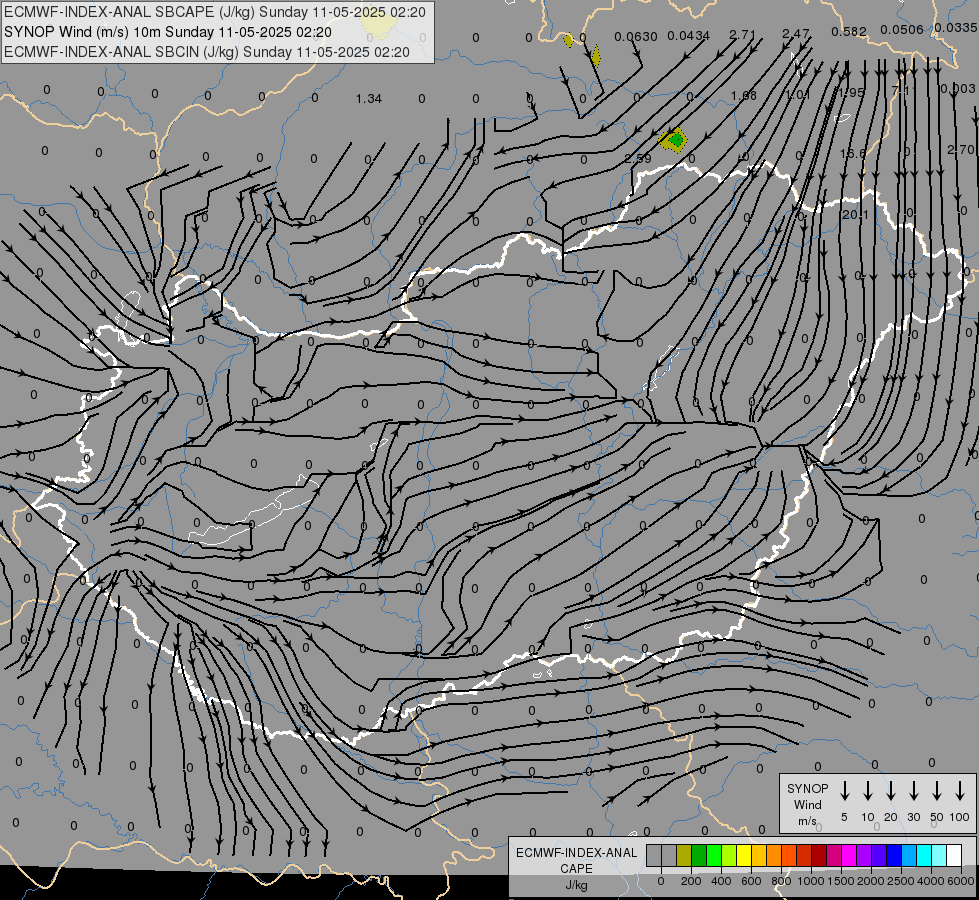Screen dimensions: 979x900
Task: Click the 50 m/s wind arrow in legend
Action: pos(937,791)
